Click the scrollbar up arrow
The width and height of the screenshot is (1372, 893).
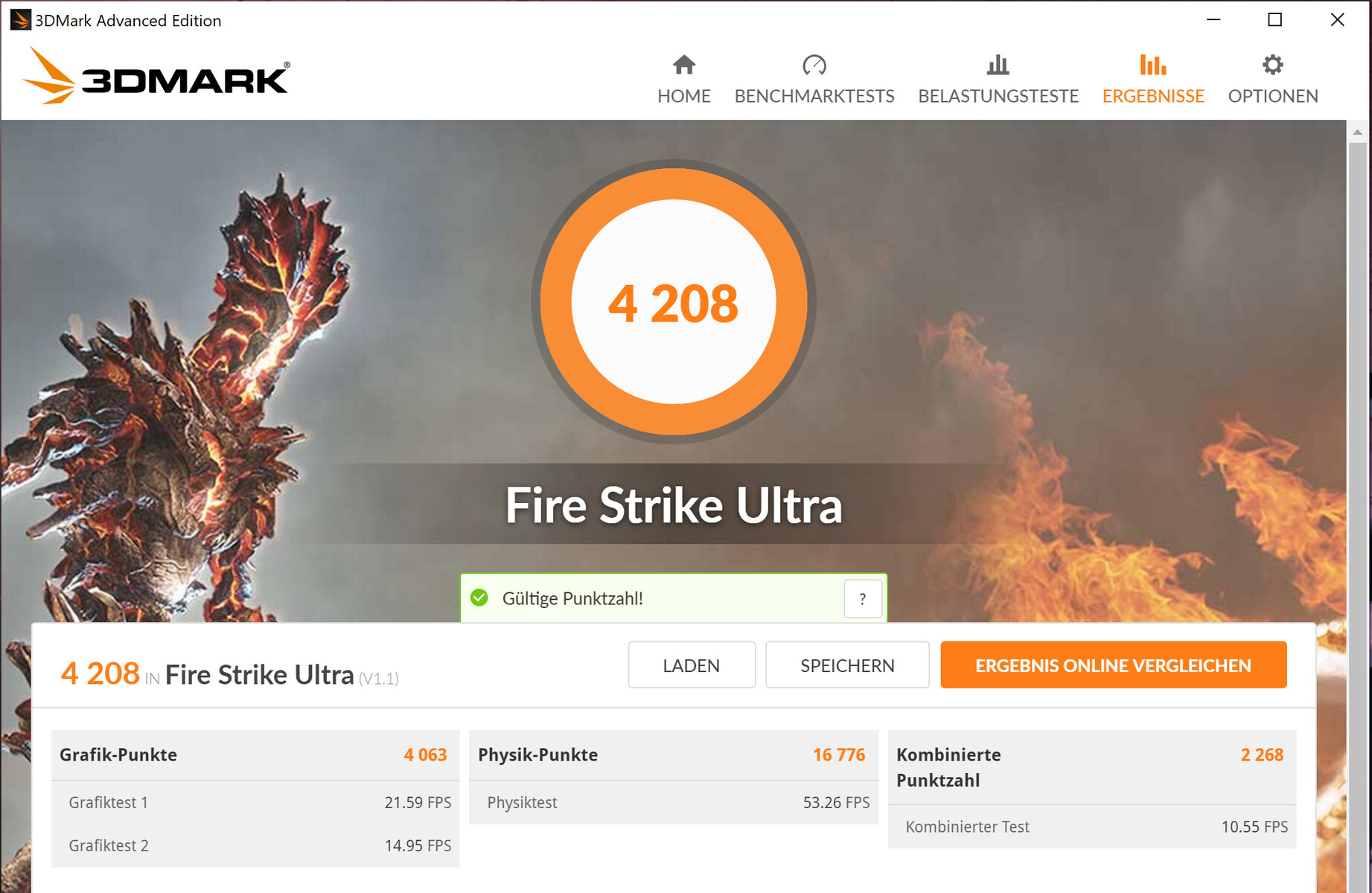[1357, 132]
